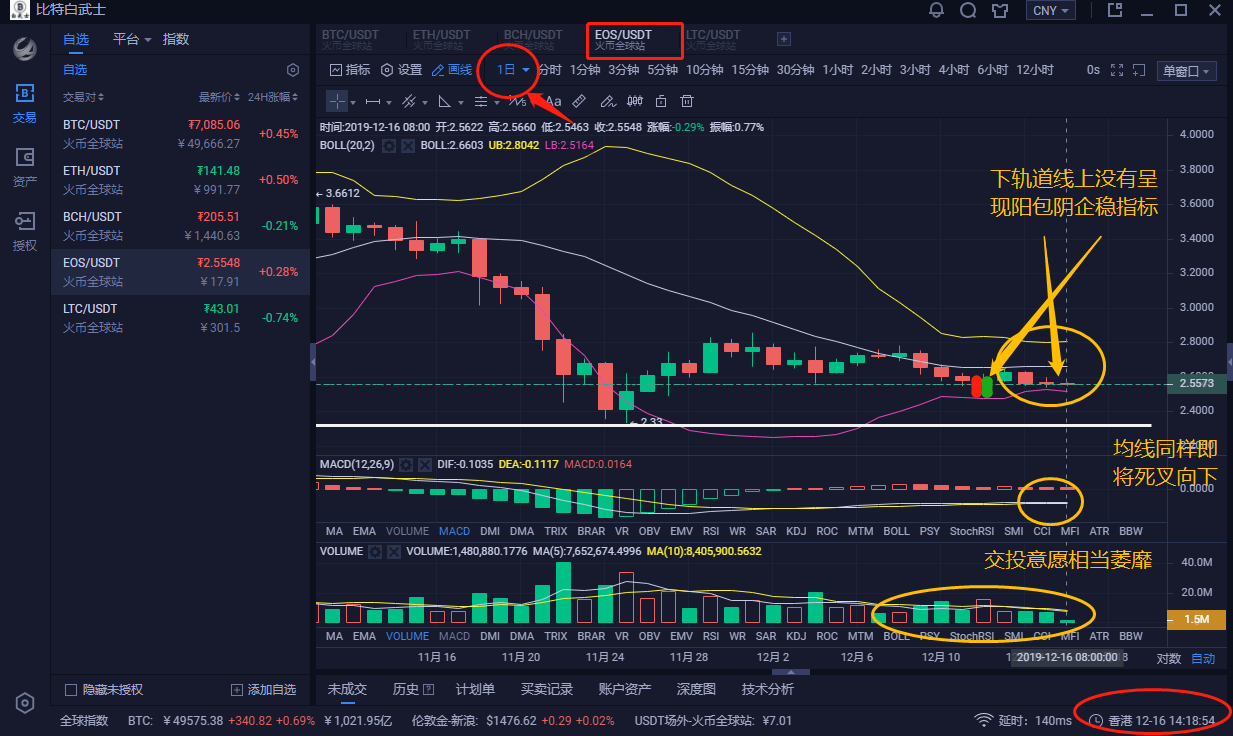Close the BOLL indicator with X
Viewport: 1233px width, 736px height.
point(407,145)
